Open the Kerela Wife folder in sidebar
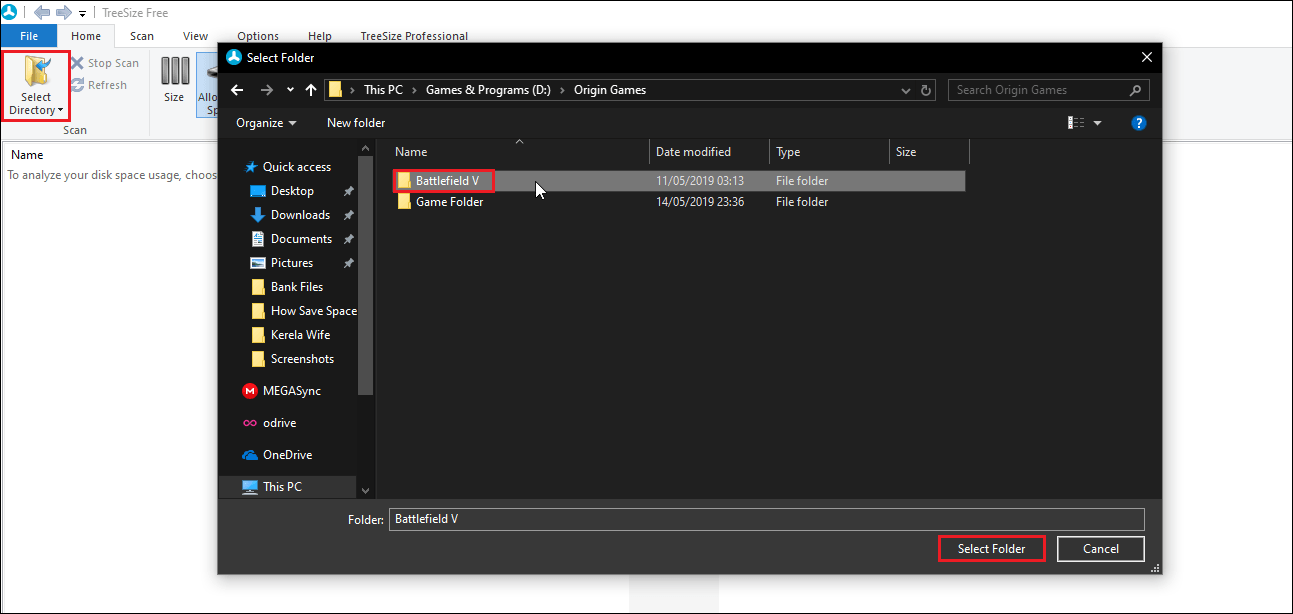 pyautogui.click(x=290, y=335)
